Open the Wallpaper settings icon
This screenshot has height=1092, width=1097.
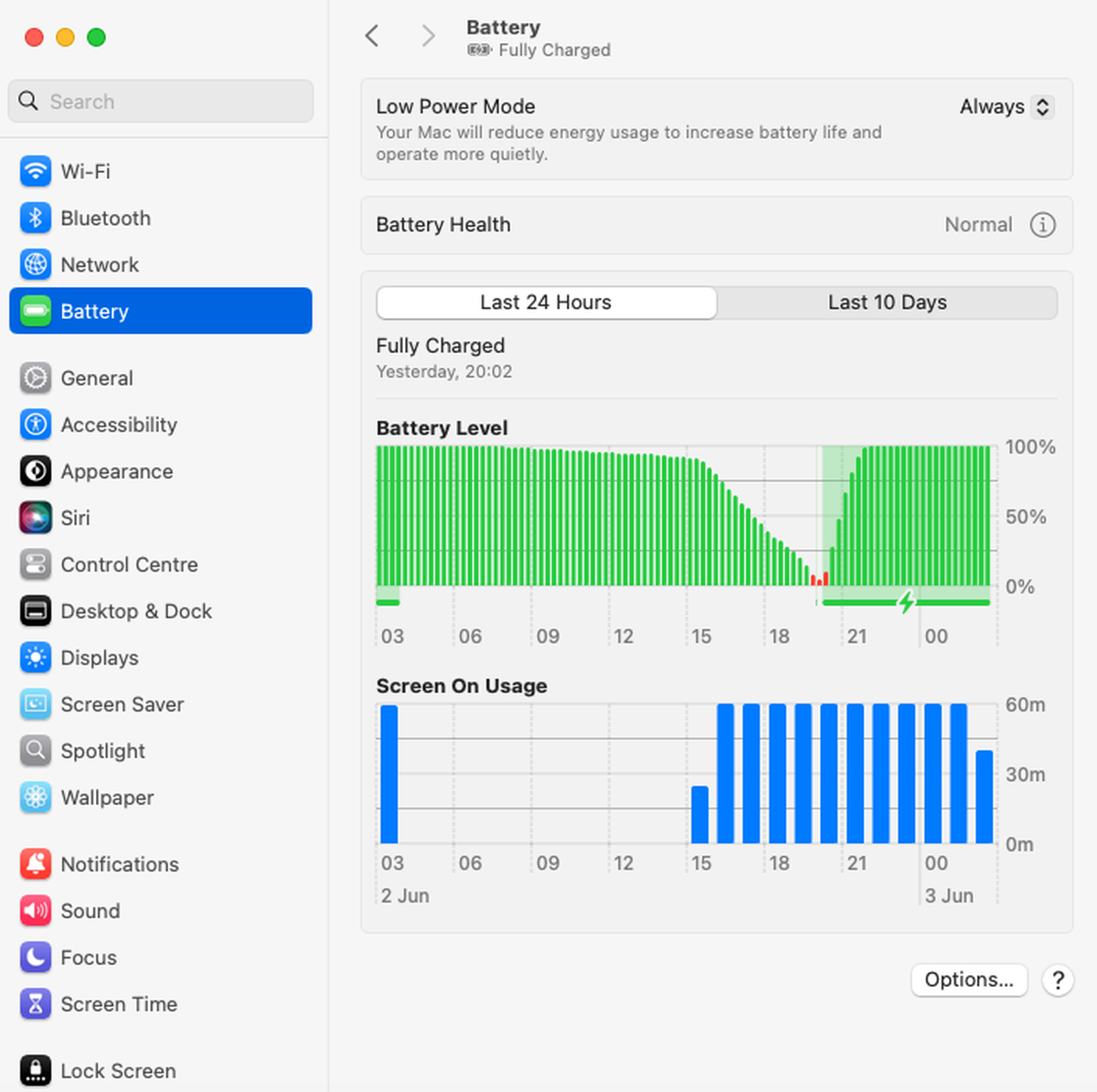(x=36, y=798)
